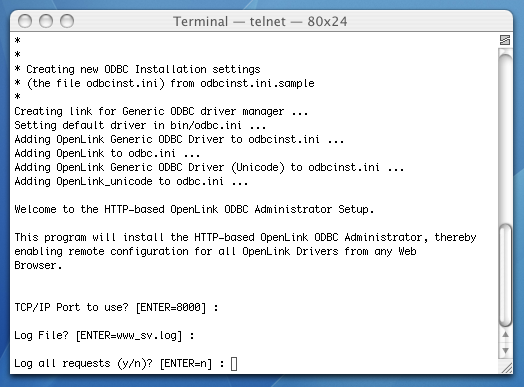
Task: Close the Terminal window with leftmost button
Action: (25, 21)
